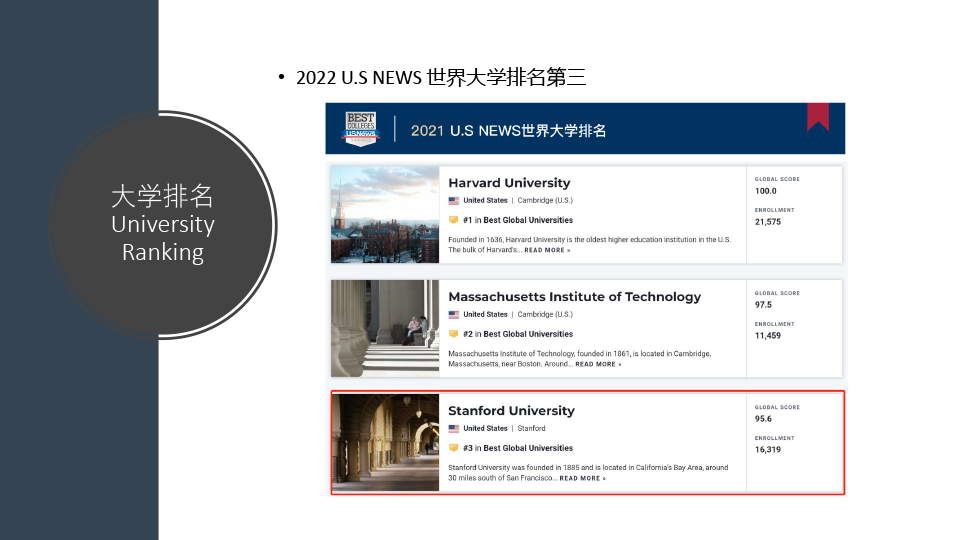Open the Harvard University title link
Image resolution: width=960 pixels, height=540 pixels.
(509, 182)
